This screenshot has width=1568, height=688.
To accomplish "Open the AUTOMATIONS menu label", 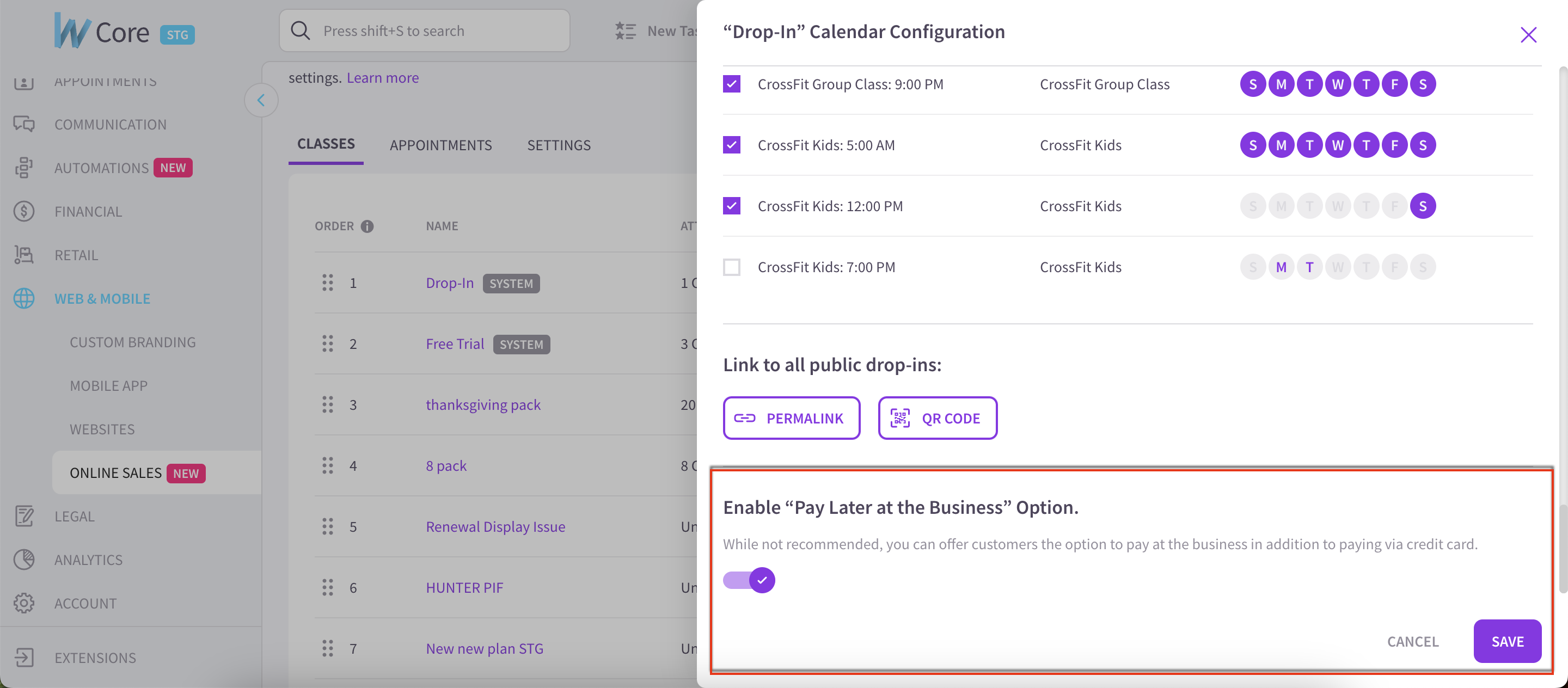I will pos(101,168).
